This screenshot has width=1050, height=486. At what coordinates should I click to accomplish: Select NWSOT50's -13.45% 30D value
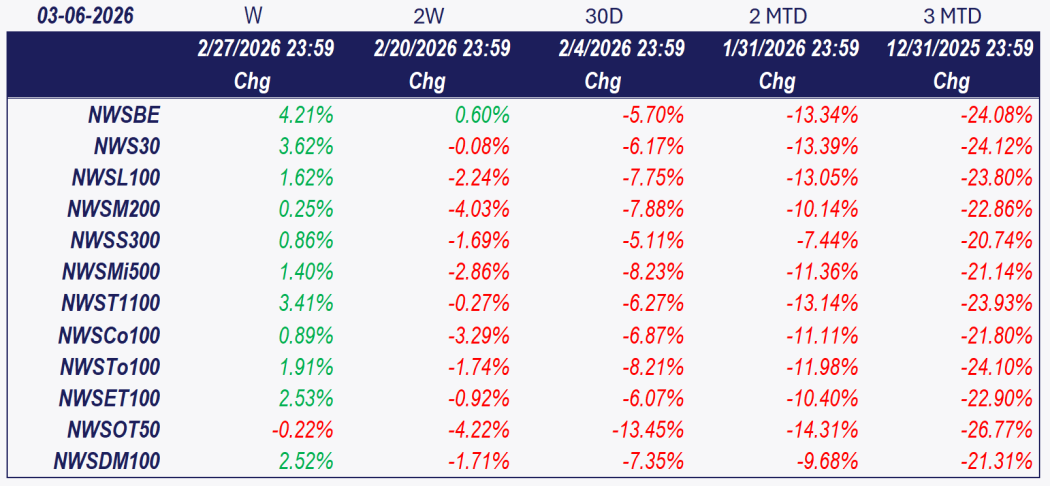click(x=648, y=429)
